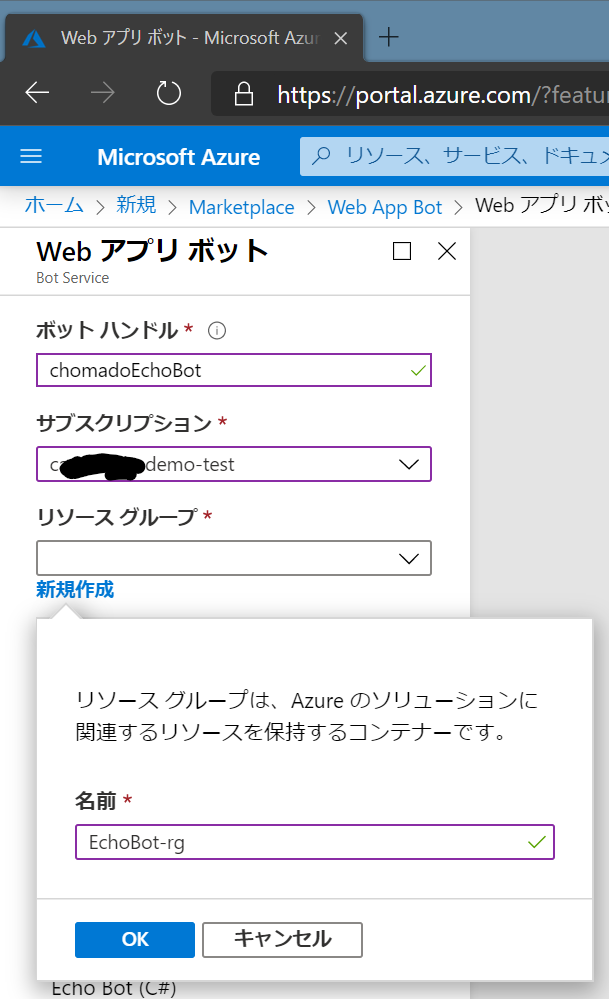Click the Web アプリ ボット blade title
The width and height of the screenshot is (609, 999).
point(152,251)
